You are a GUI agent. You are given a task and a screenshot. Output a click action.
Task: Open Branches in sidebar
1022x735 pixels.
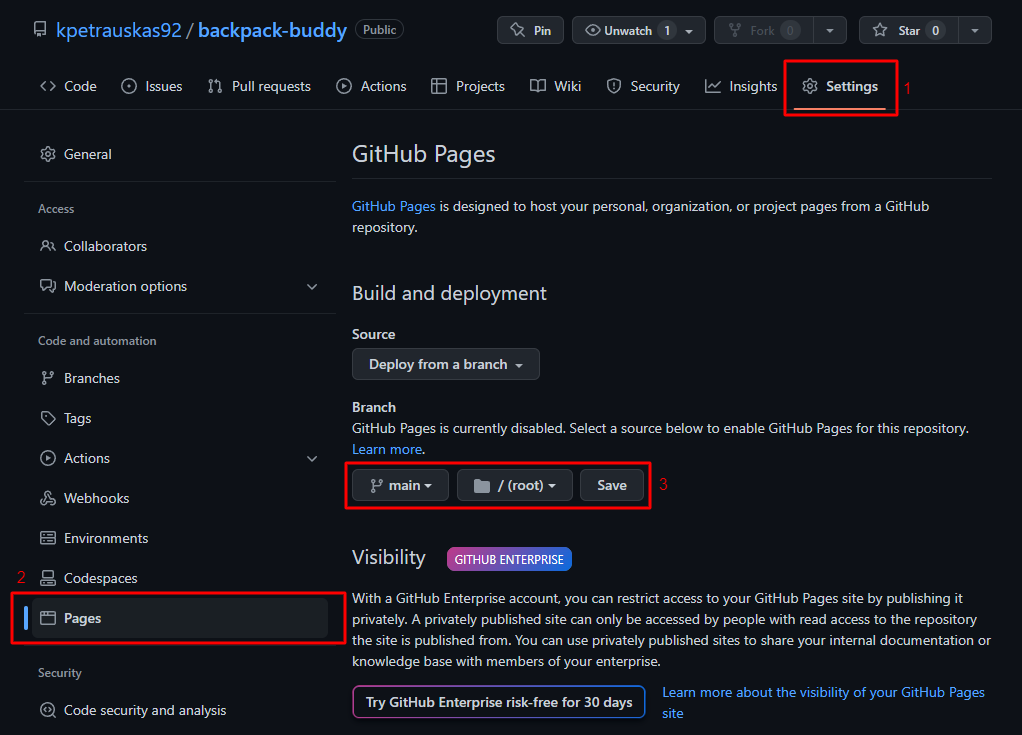[x=180, y=378]
